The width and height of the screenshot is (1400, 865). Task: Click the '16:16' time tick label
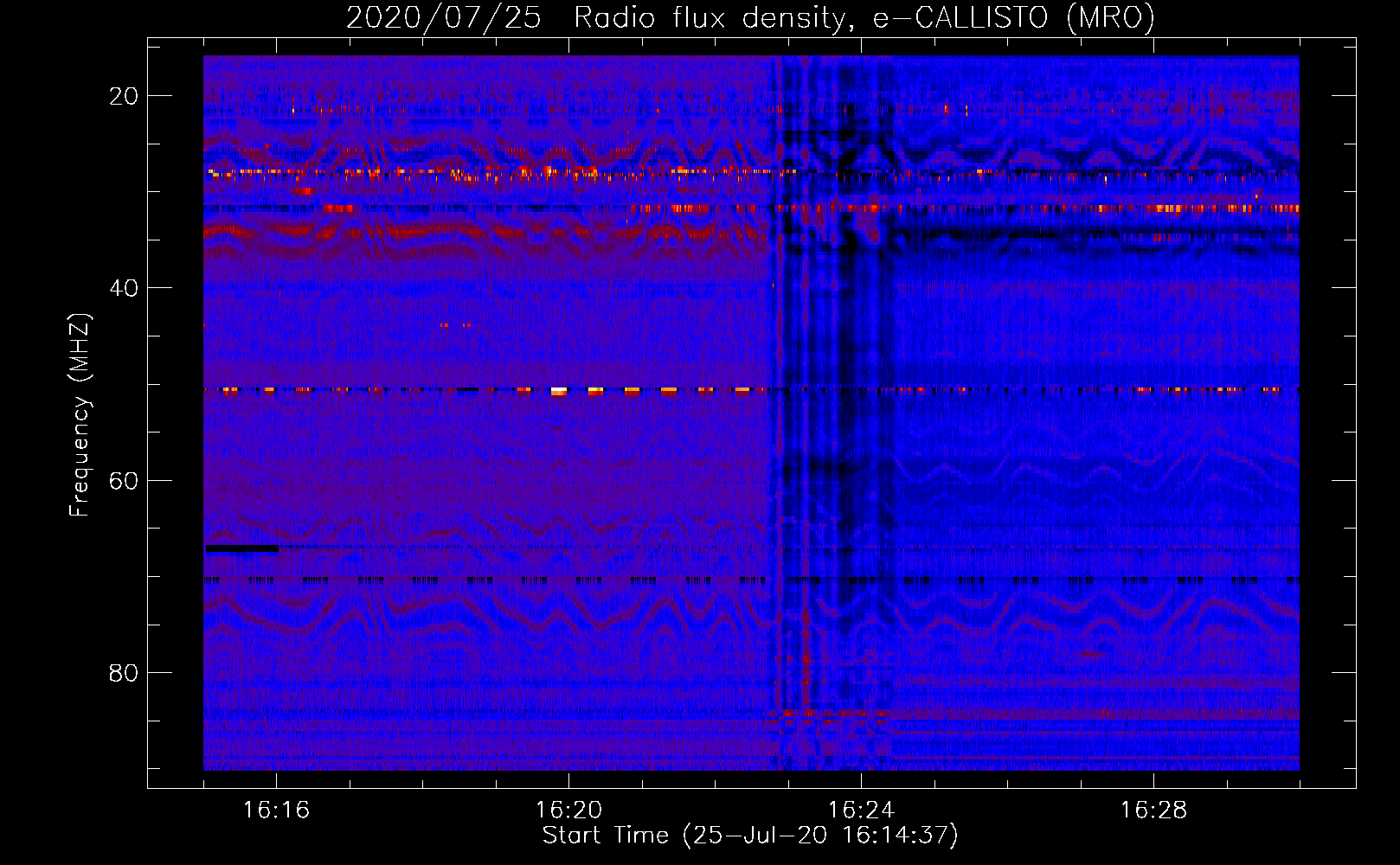[x=276, y=810]
